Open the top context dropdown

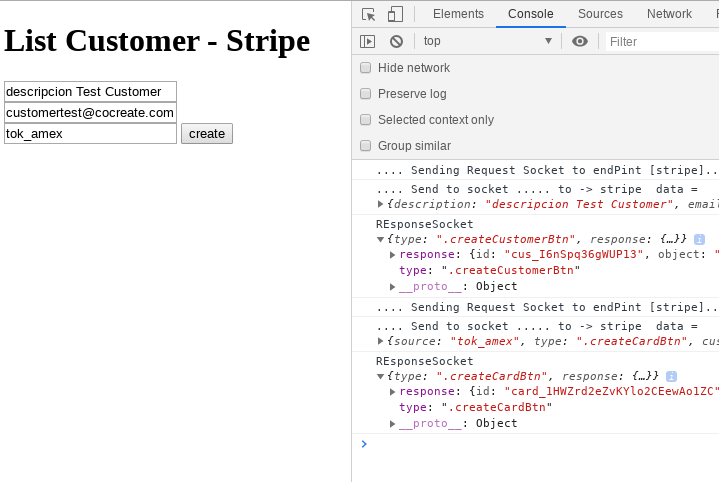point(488,41)
